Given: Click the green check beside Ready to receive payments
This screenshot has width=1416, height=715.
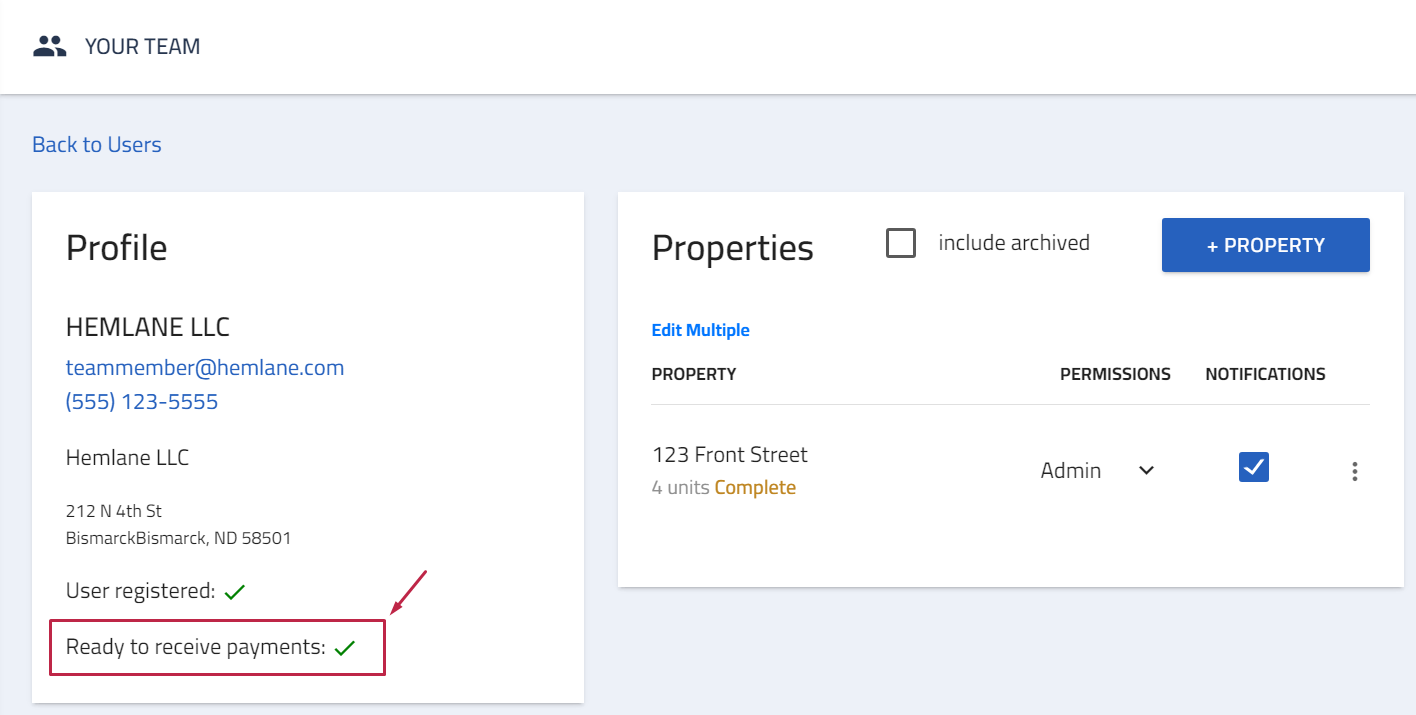Looking at the screenshot, I should [x=345, y=648].
